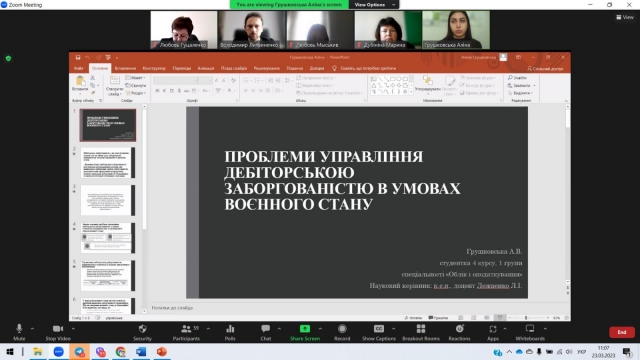Screen dimensions: 640x360
Task: Open the Reactions menu
Action: (459, 332)
